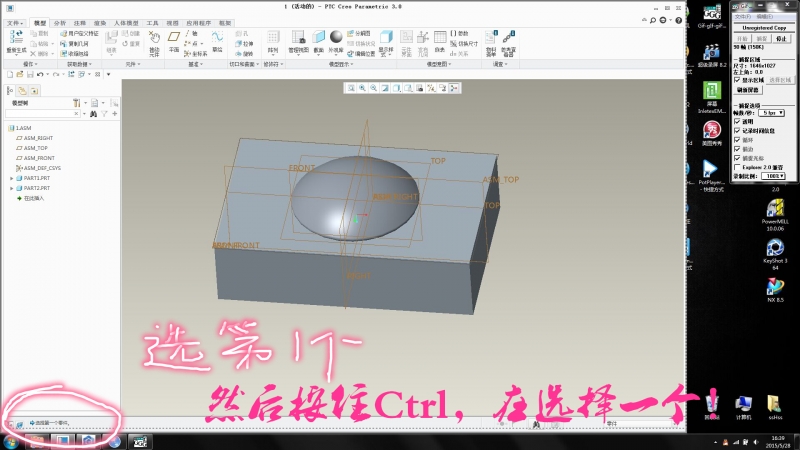Click the Revolve (旋转) tool
The height and width of the screenshot is (450, 800).
click(244, 54)
